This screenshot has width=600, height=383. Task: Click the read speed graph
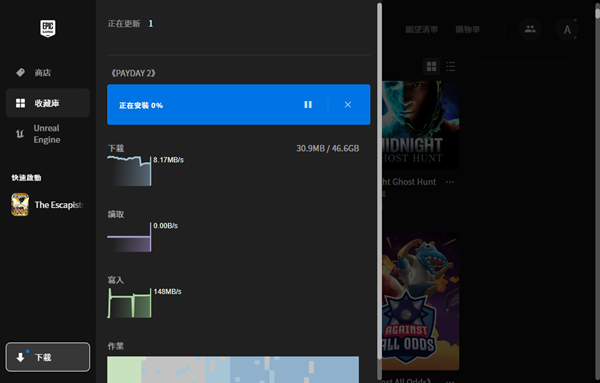coord(129,237)
